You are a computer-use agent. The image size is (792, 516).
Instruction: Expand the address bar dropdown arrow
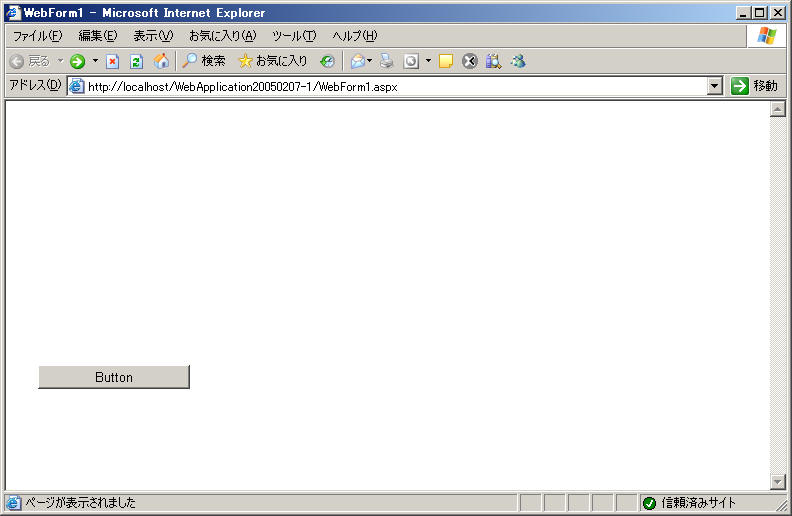[714, 86]
